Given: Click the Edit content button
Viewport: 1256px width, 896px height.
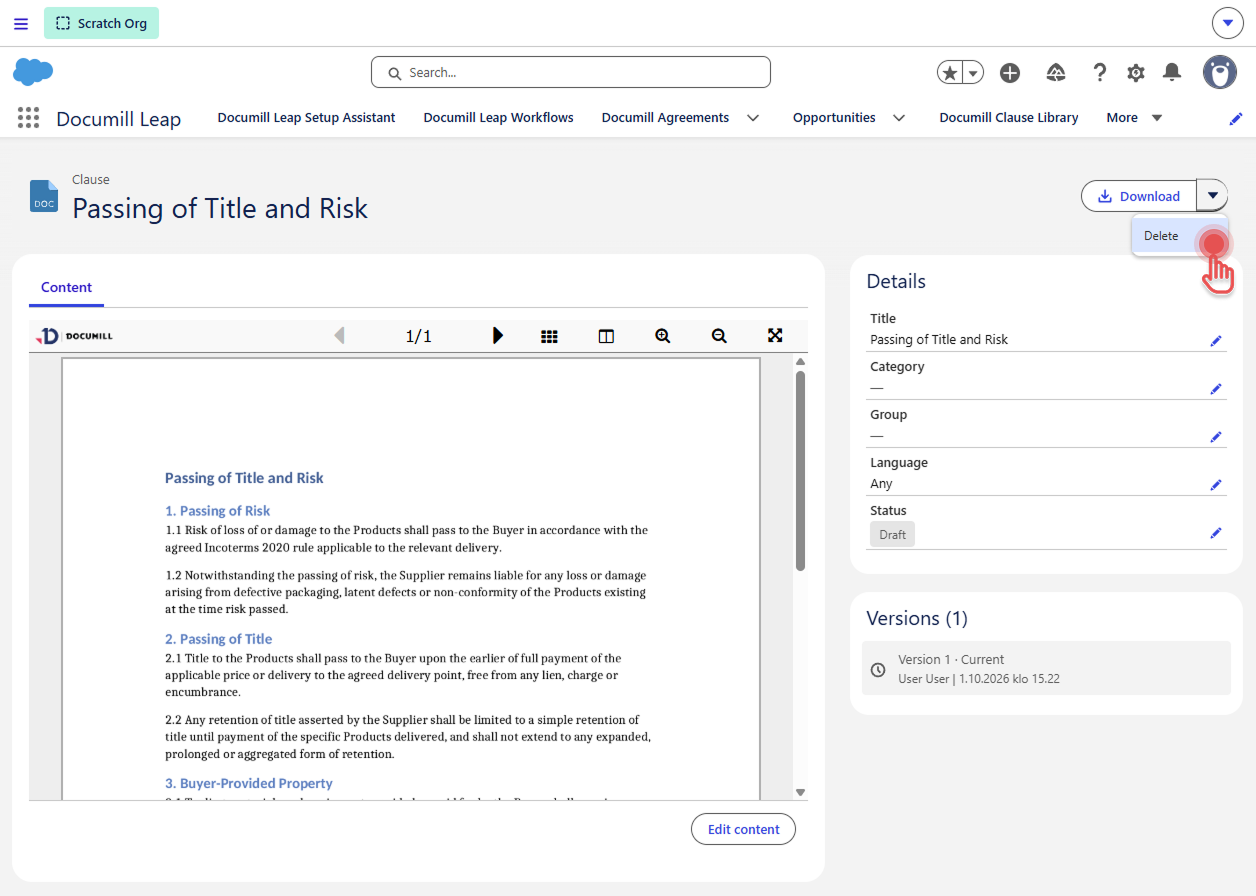Looking at the screenshot, I should pos(744,829).
